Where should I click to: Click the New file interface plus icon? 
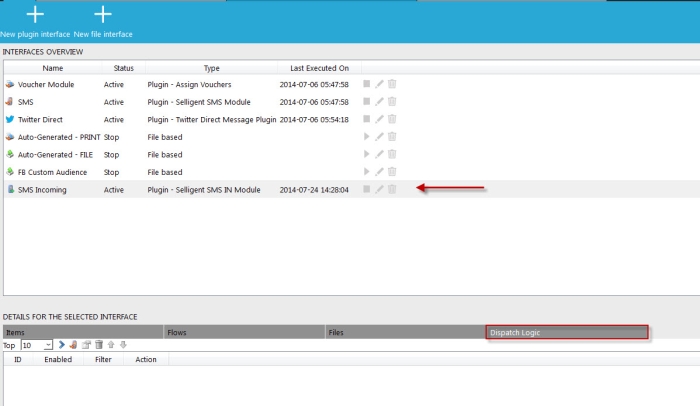click(x=102, y=15)
